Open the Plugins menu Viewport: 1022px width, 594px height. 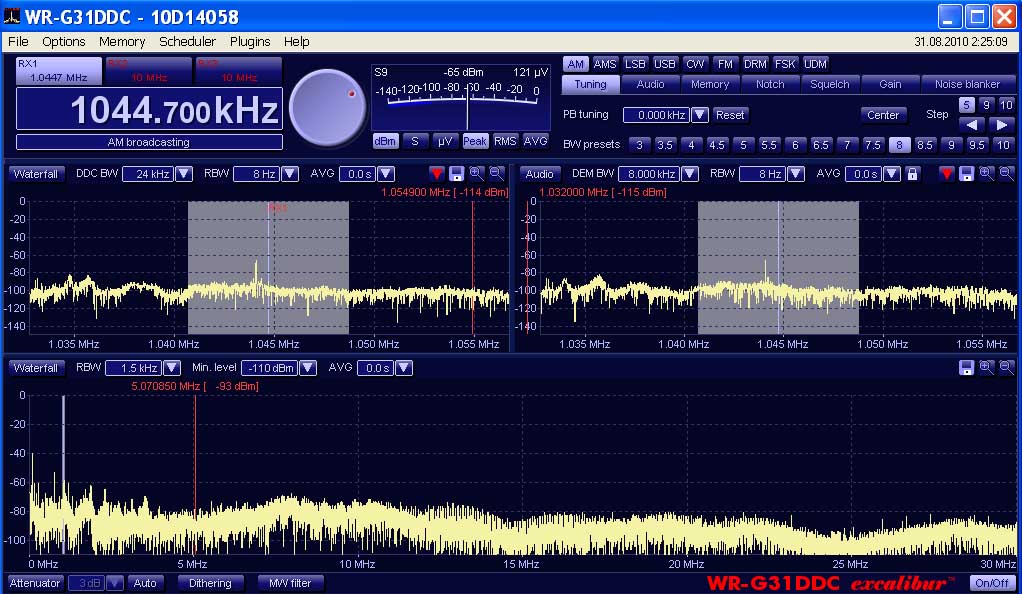250,42
